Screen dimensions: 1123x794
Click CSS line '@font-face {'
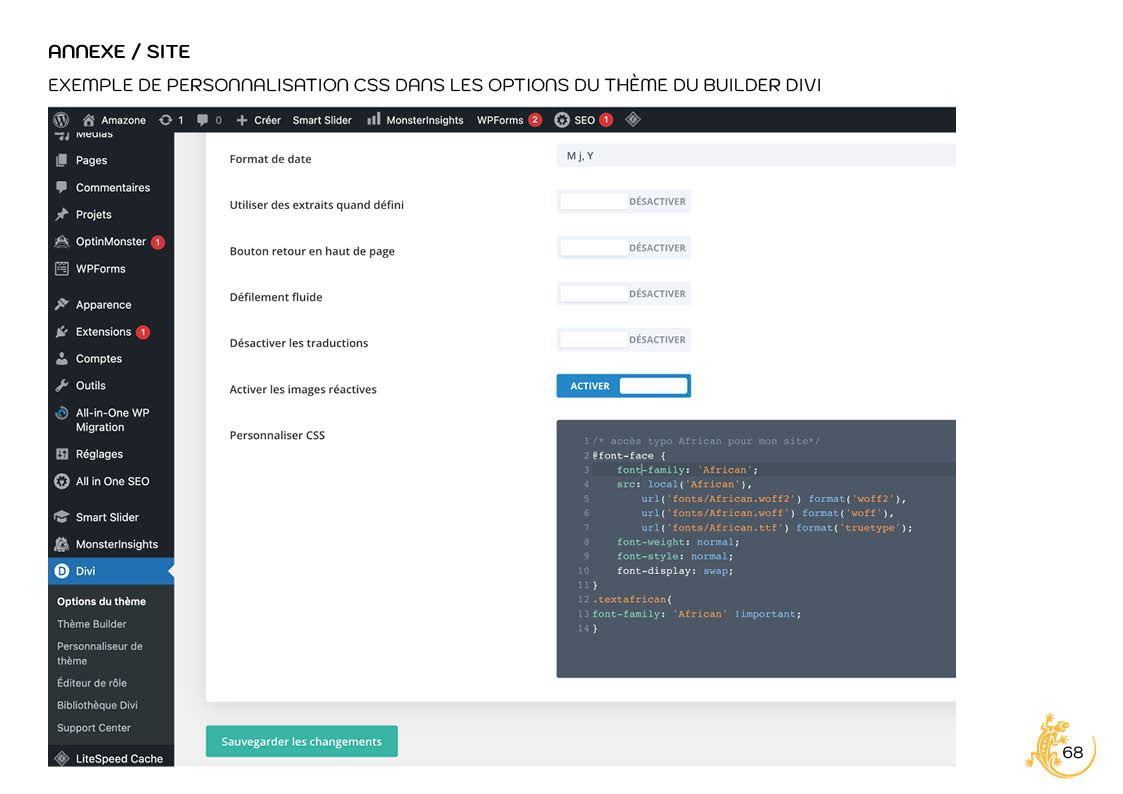629,455
